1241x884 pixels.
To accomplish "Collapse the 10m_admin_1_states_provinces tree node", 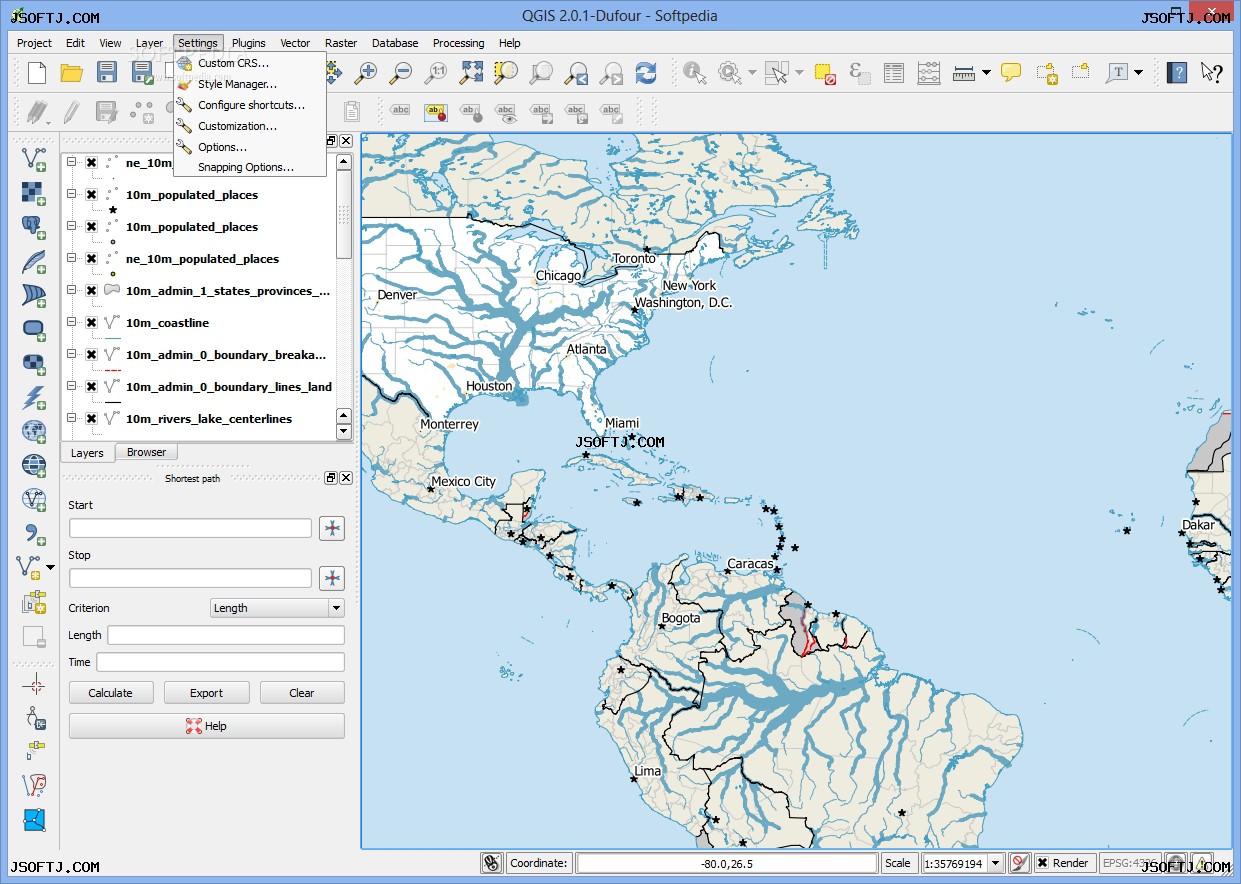I will pos(72,291).
